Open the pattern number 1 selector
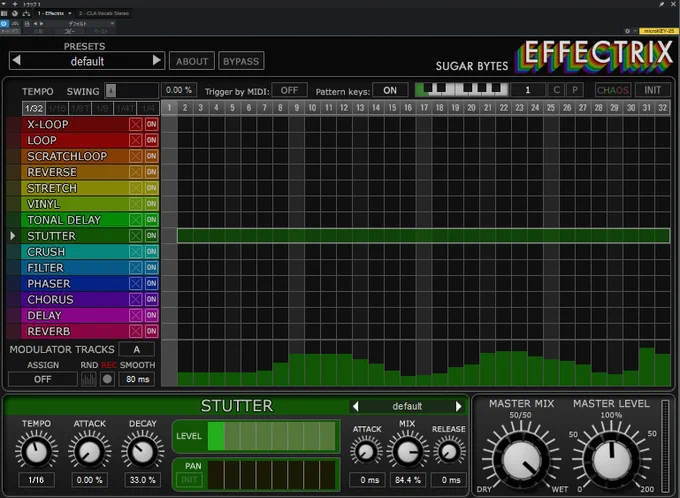 527,90
